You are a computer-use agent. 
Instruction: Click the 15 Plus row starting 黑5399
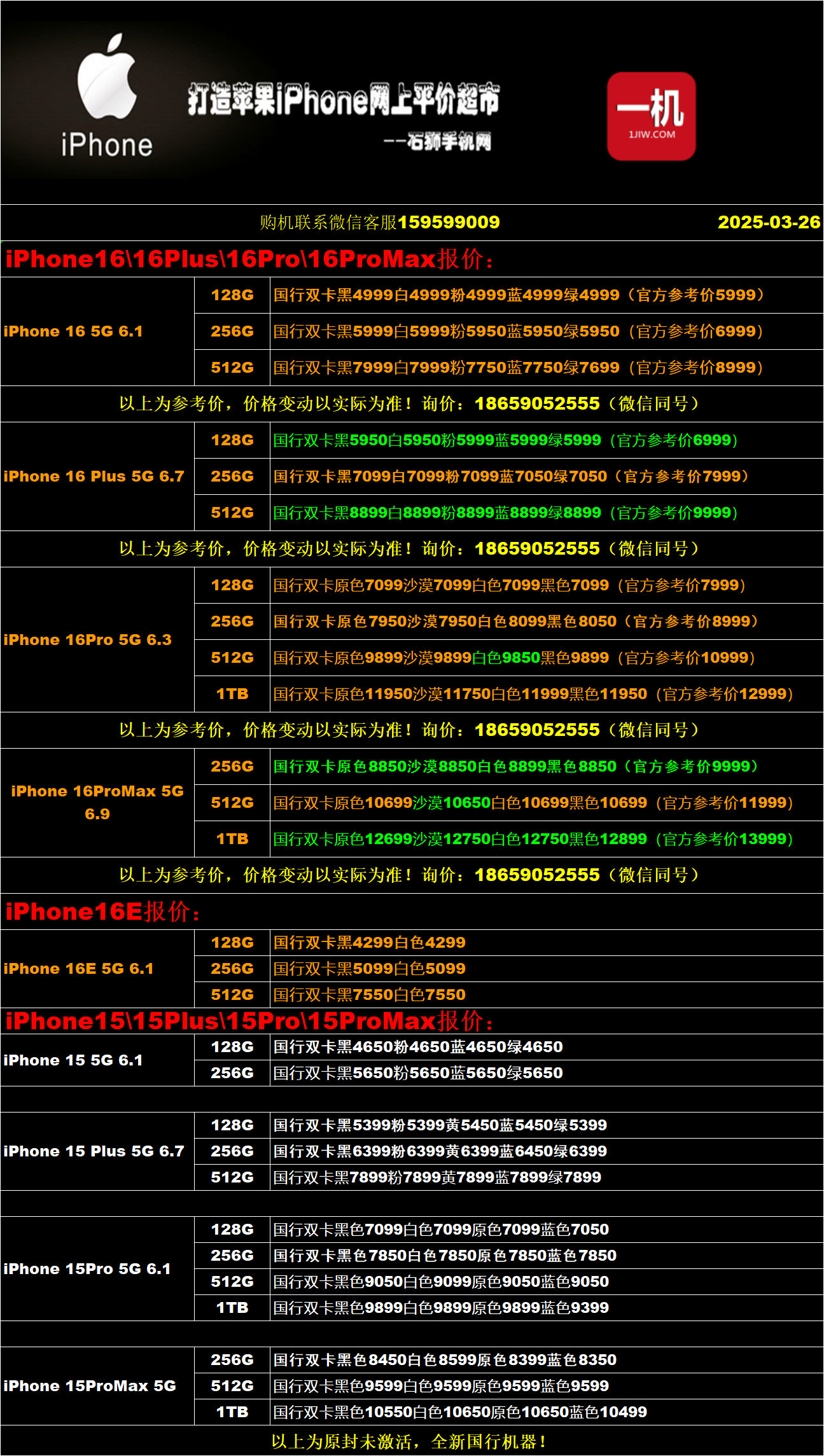pos(547,1125)
